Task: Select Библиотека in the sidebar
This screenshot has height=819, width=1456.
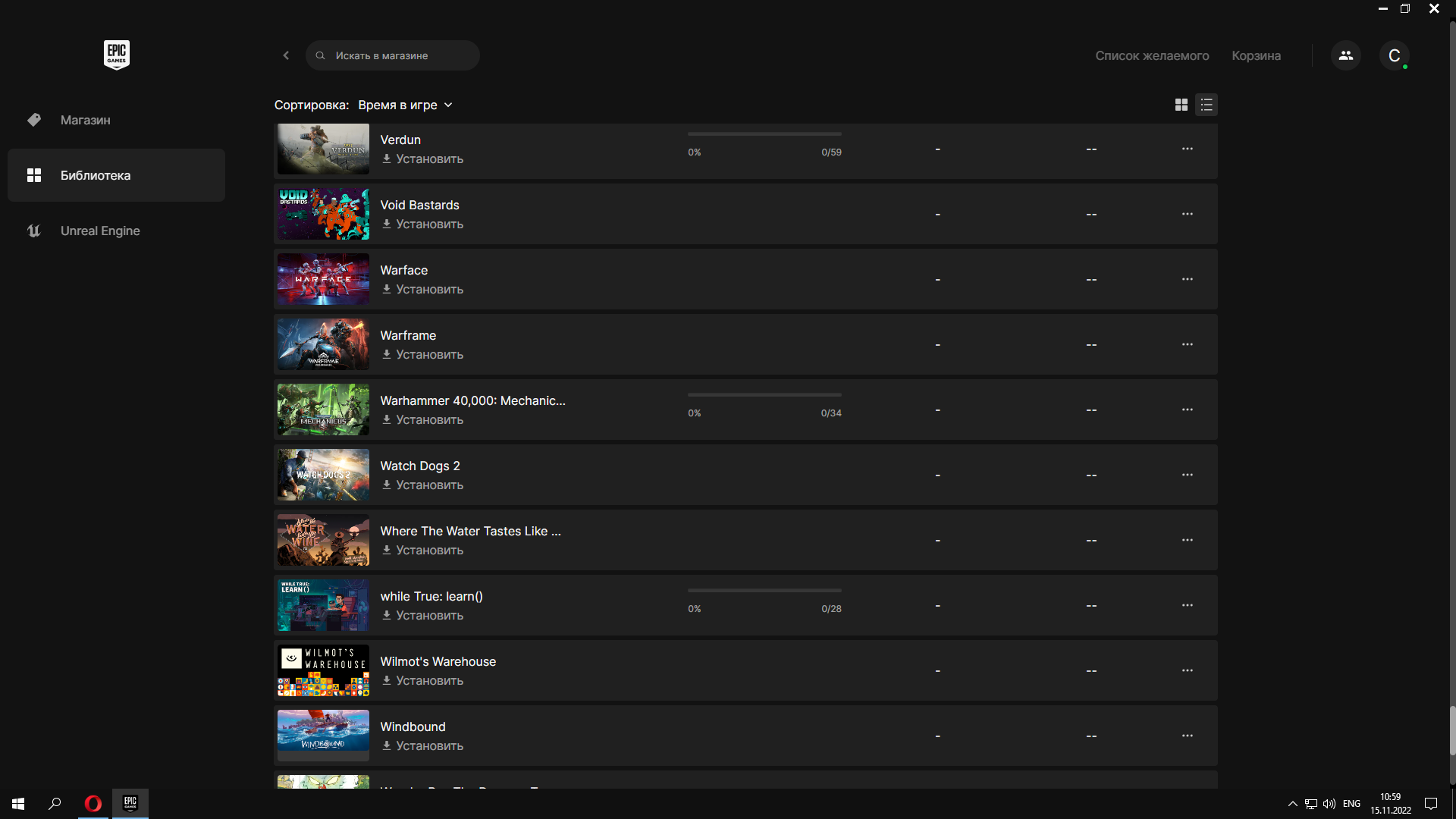Action: 116,175
